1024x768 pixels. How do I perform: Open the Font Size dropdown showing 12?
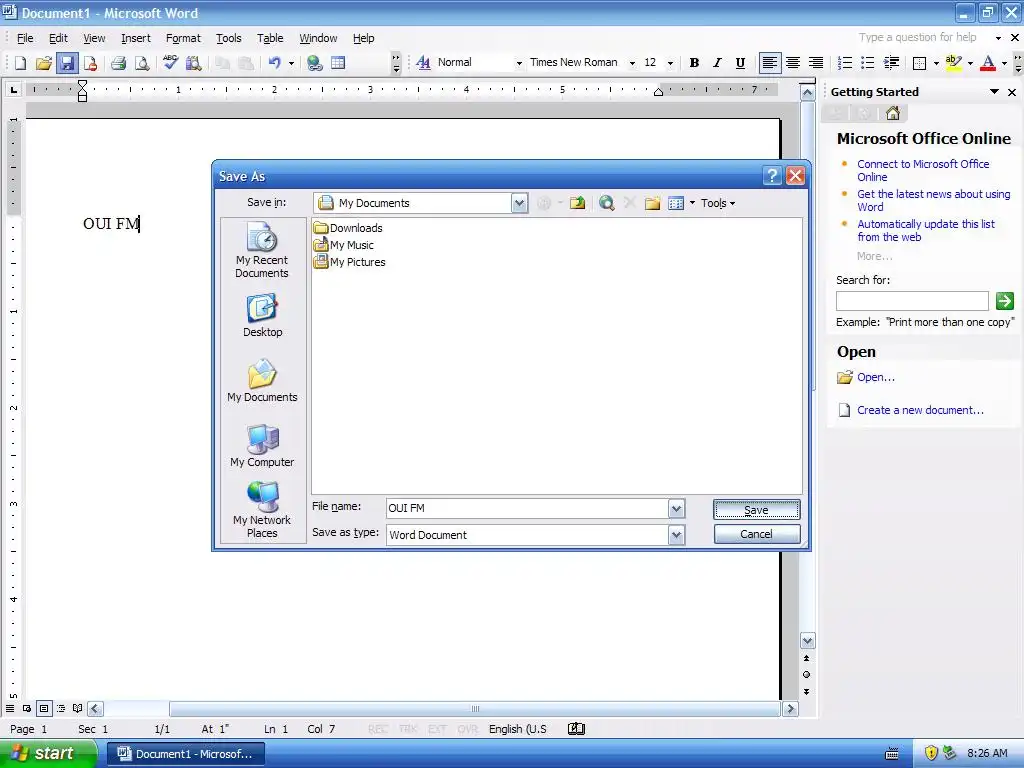tap(670, 63)
